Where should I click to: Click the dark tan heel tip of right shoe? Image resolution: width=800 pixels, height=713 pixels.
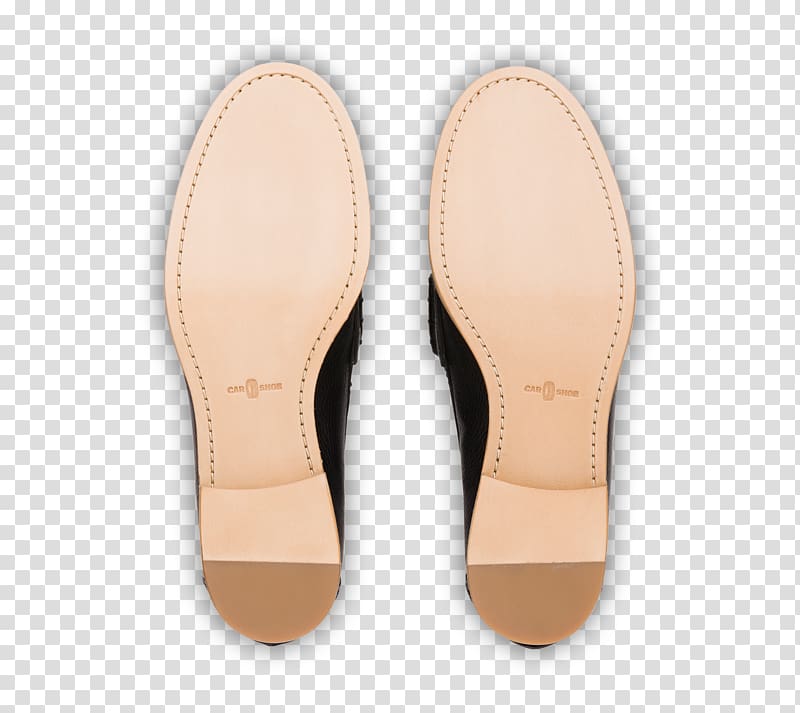tap(538, 603)
